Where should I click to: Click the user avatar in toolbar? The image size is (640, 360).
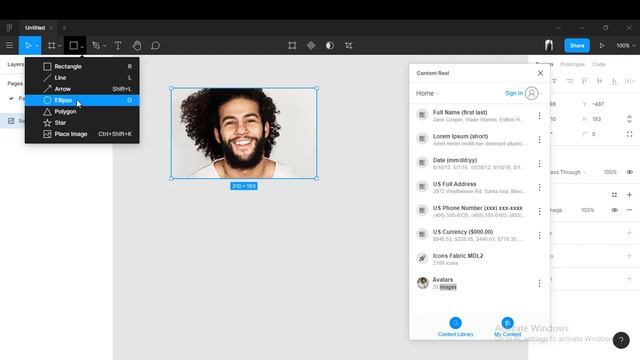click(549, 45)
